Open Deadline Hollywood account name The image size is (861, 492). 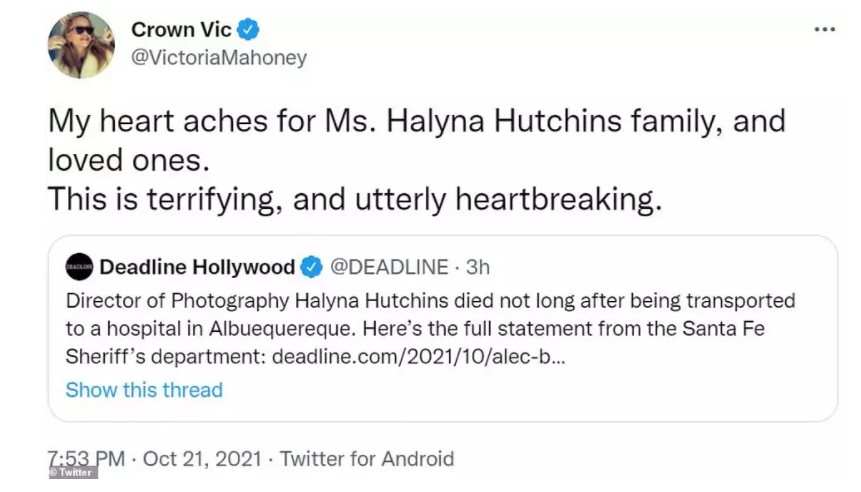pos(197,267)
